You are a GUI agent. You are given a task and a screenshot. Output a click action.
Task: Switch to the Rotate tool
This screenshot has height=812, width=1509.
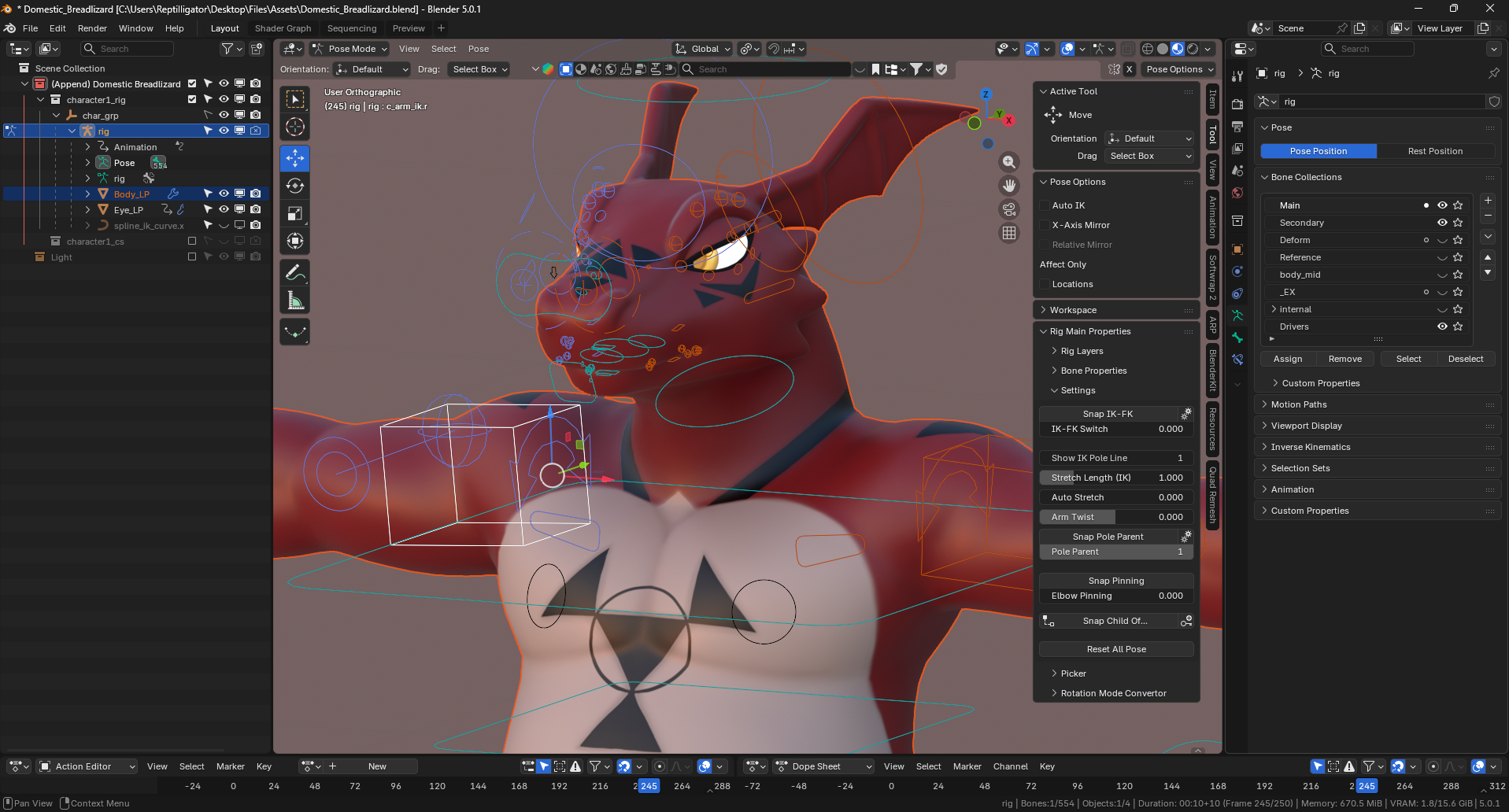pos(295,186)
